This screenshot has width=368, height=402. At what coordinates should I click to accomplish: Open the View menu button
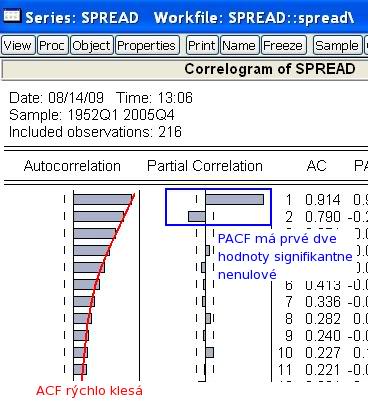[18, 45]
